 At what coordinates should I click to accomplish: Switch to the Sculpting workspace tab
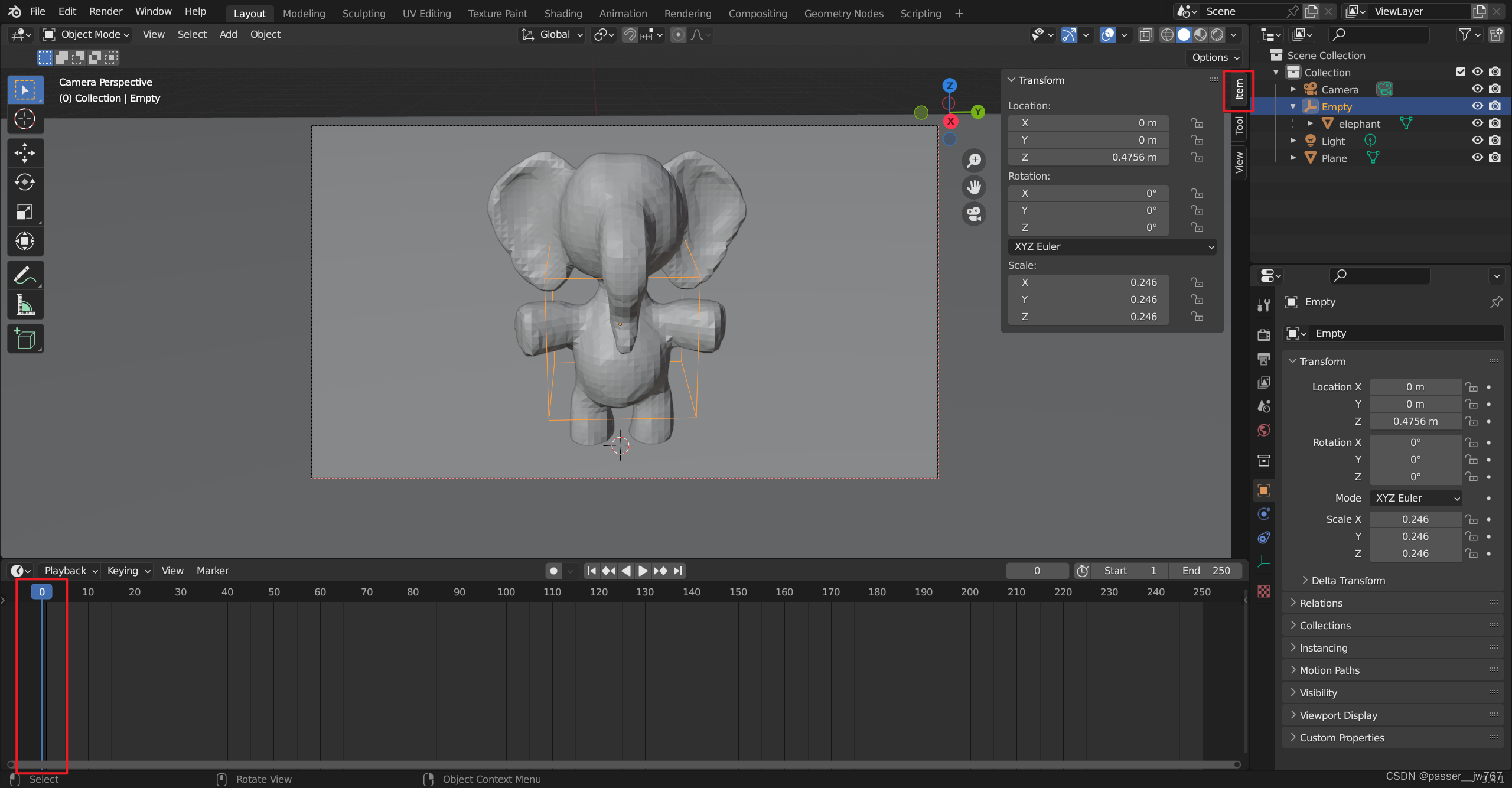point(363,13)
